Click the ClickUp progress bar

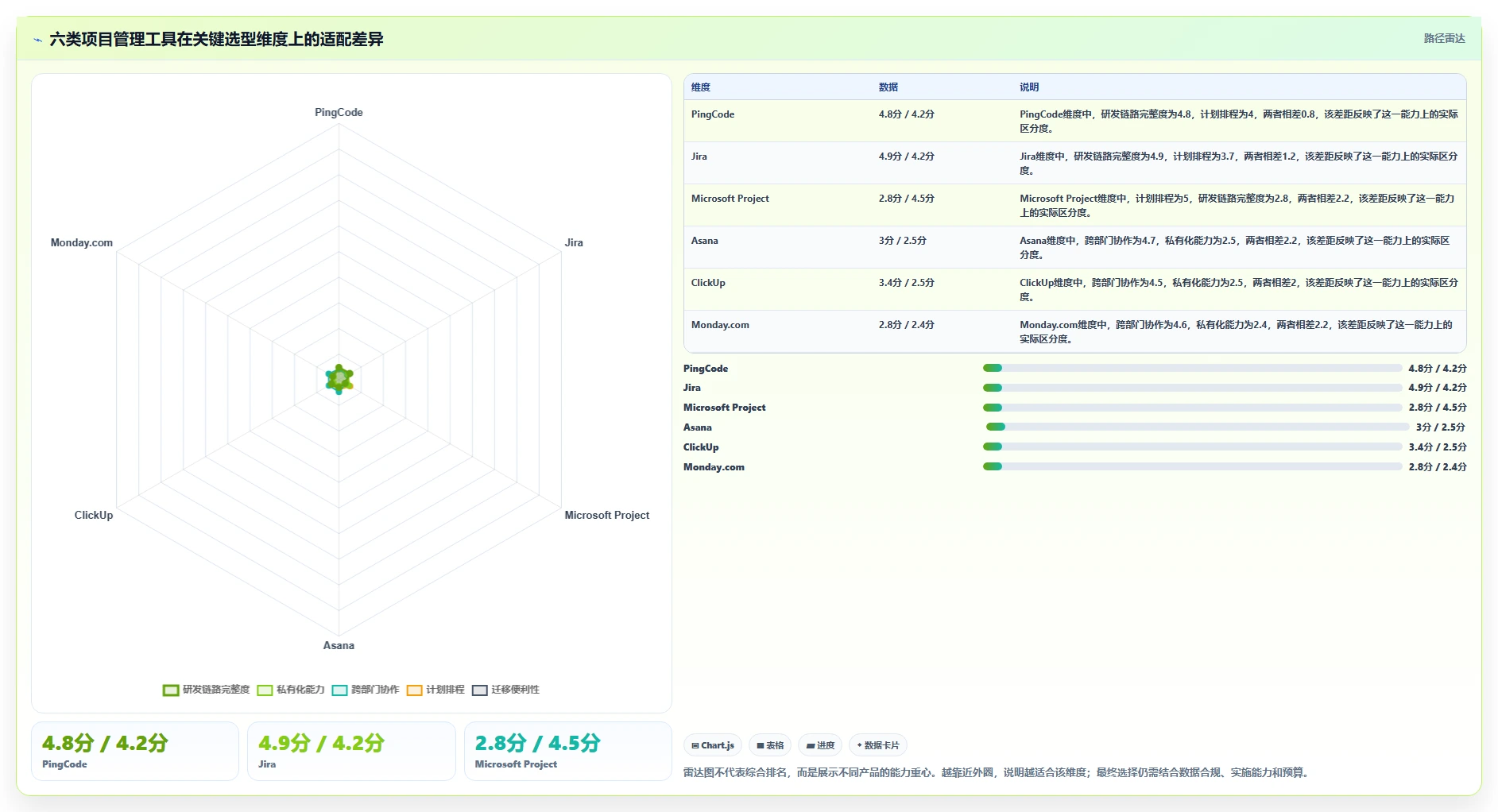point(1192,447)
